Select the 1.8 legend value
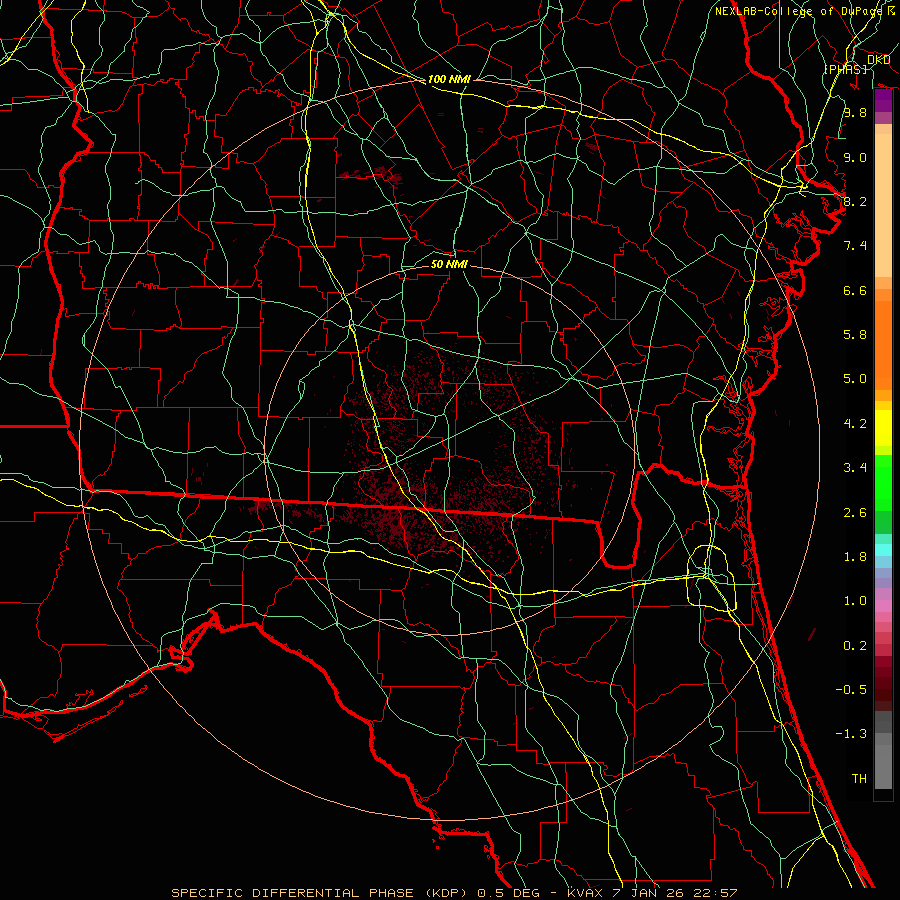Image resolution: width=900 pixels, height=900 pixels. click(855, 557)
